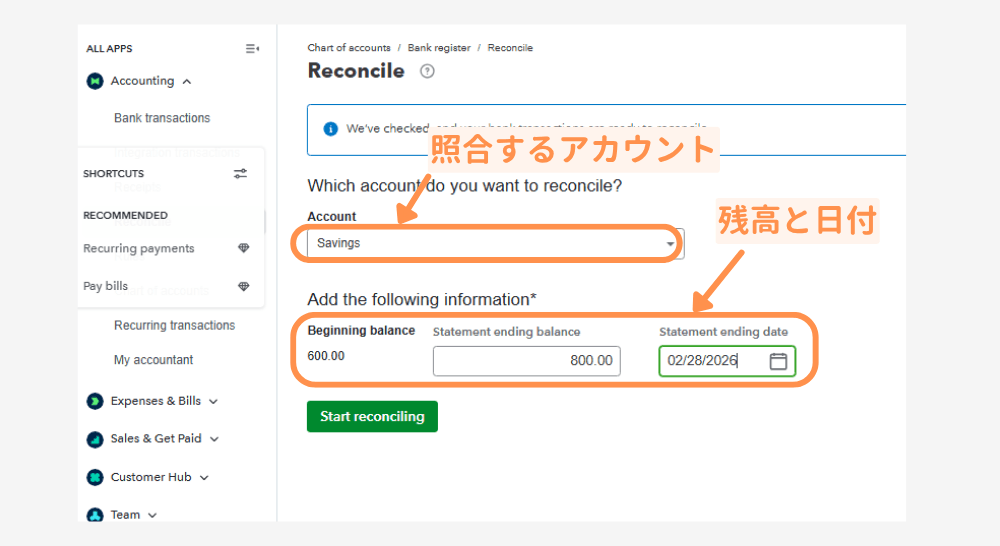Image resolution: width=1000 pixels, height=546 pixels.
Task: Click the help icon beside Reconcile
Action: 427,71
